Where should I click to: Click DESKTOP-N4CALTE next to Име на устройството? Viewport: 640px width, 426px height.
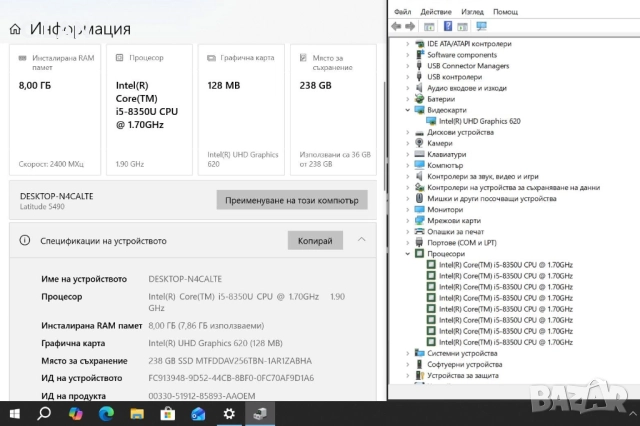(x=185, y=279)
